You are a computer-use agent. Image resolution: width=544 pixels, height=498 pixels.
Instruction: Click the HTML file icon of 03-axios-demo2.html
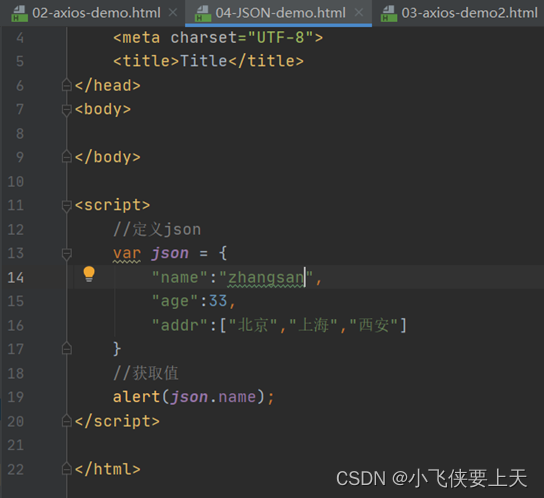click(x=389, y=14)
